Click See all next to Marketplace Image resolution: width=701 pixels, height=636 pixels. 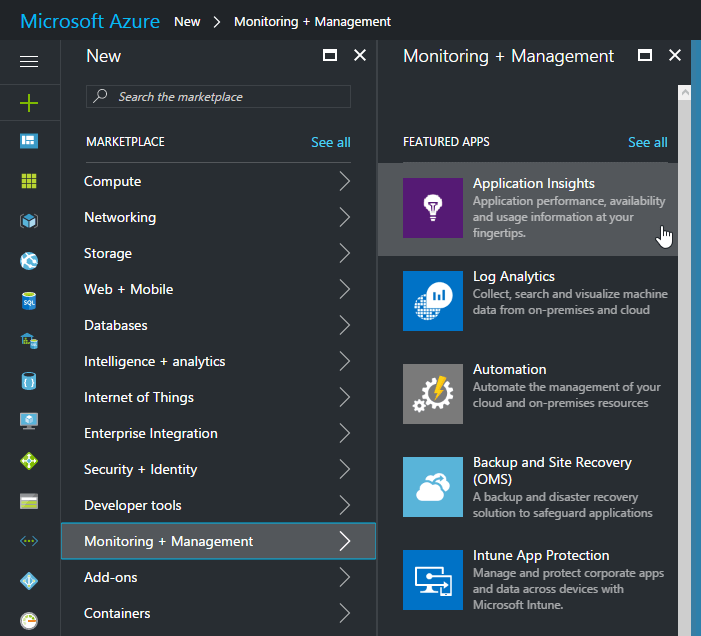tap(330, 142)
